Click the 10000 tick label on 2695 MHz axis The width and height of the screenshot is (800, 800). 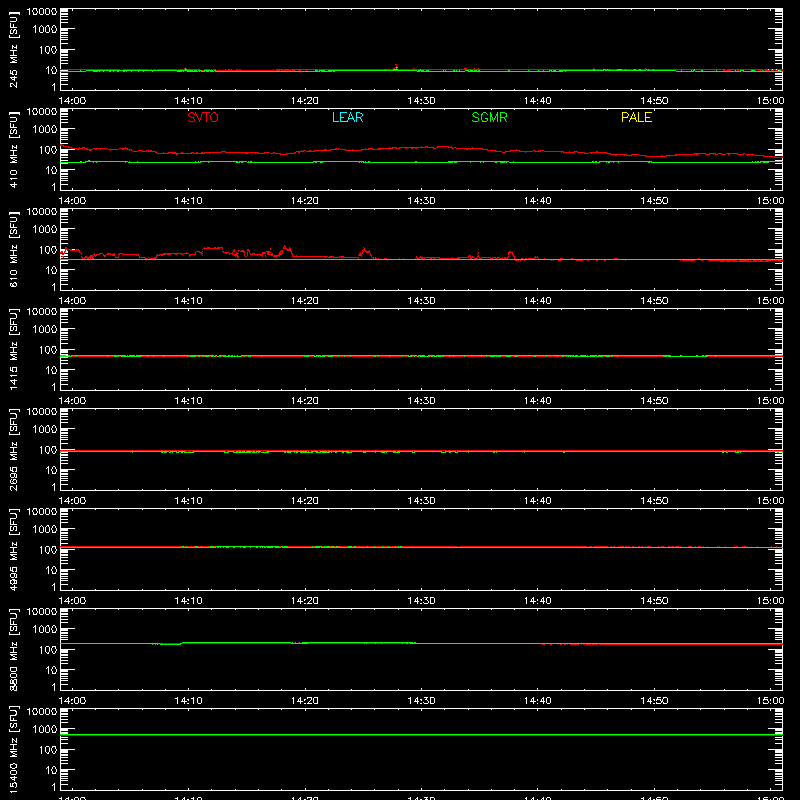click(42, 412)
